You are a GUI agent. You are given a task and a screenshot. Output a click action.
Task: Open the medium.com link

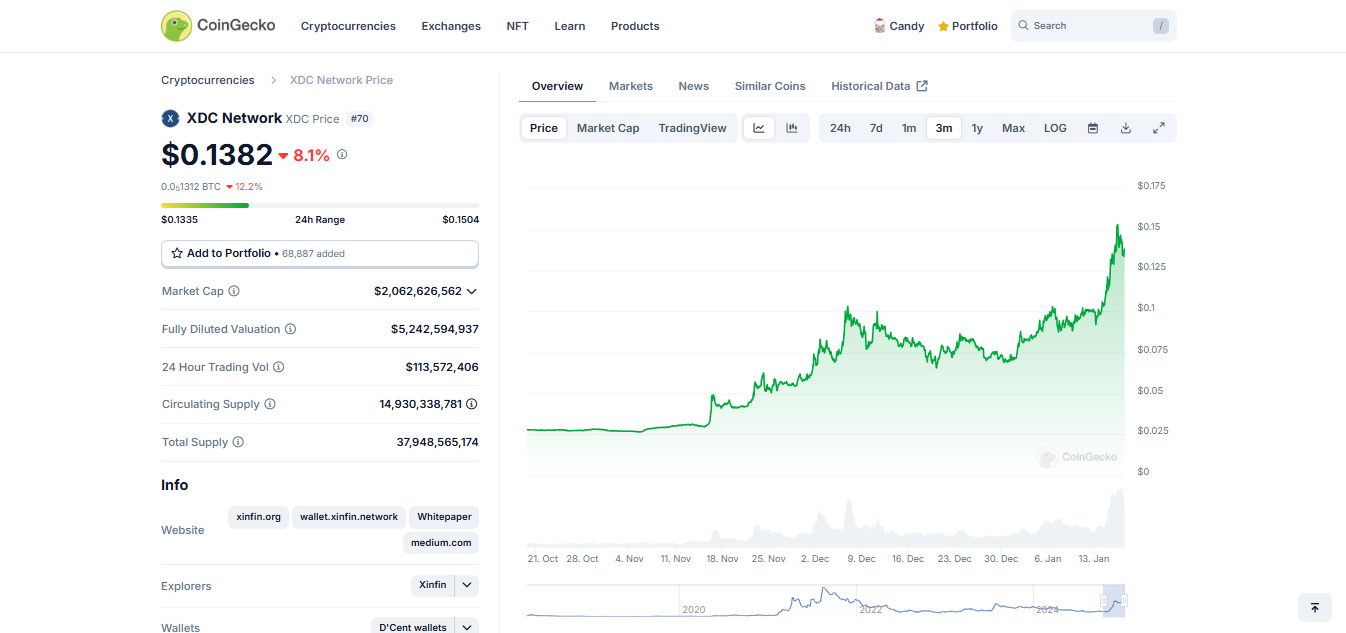click(441, 543)
